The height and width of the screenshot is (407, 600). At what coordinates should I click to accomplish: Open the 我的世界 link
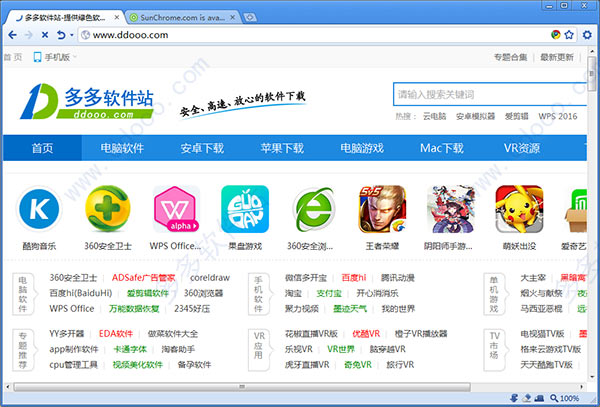pyautogui.click(x=398, y=309)
